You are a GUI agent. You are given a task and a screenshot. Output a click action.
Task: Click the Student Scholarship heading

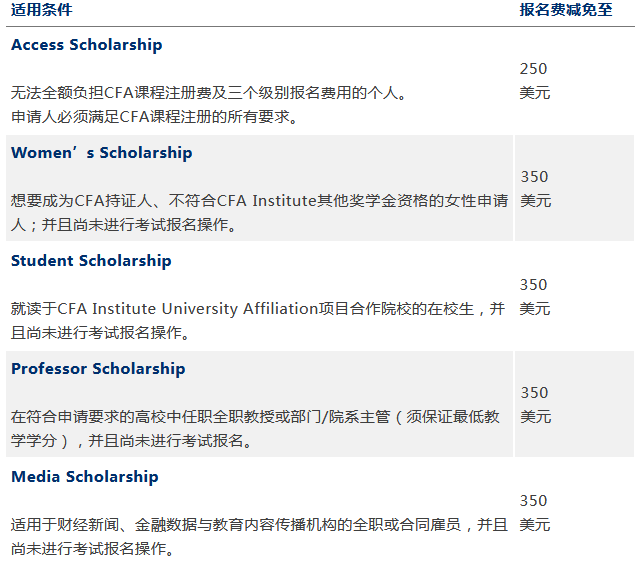click(x=91, y=261)
